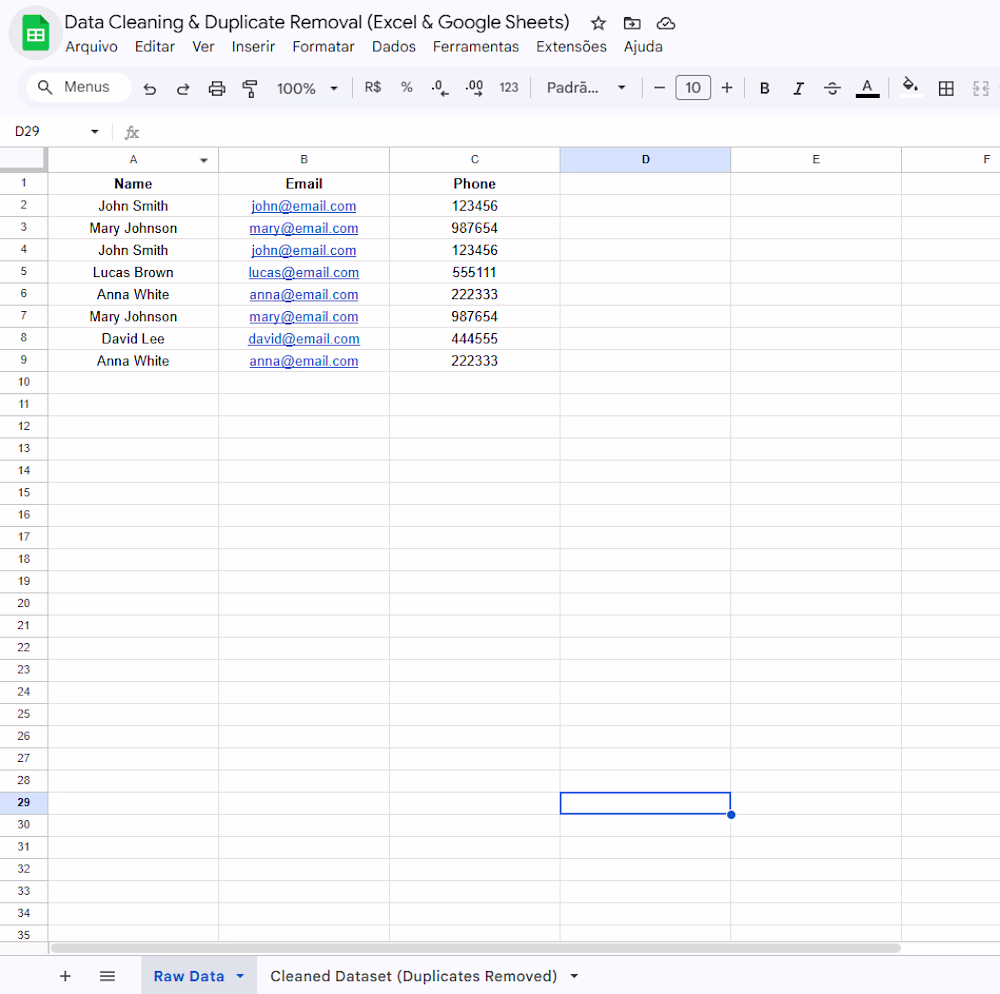
Task: Select phone value 444555
Action: coord(474,339)
